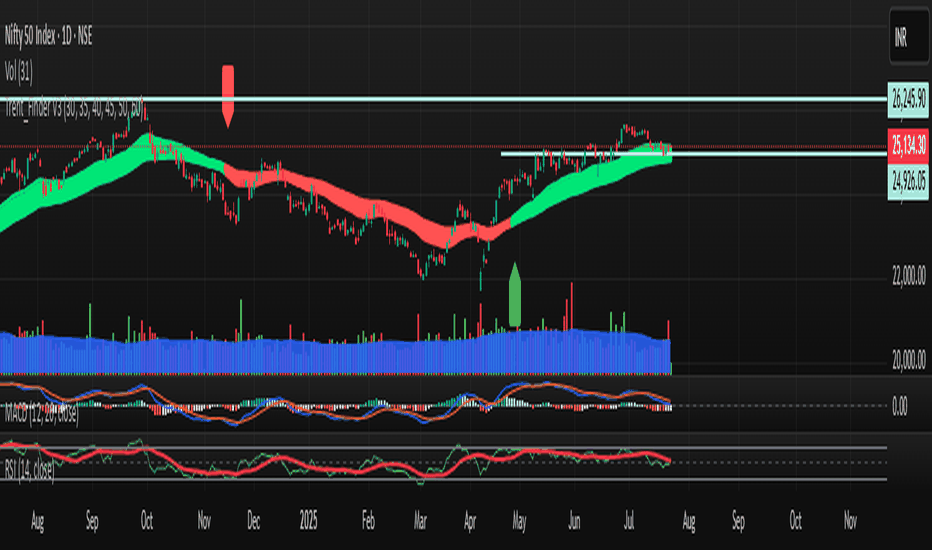Click the May label on time axis
The width and height of the screenshot is (932, 550).
519,521
